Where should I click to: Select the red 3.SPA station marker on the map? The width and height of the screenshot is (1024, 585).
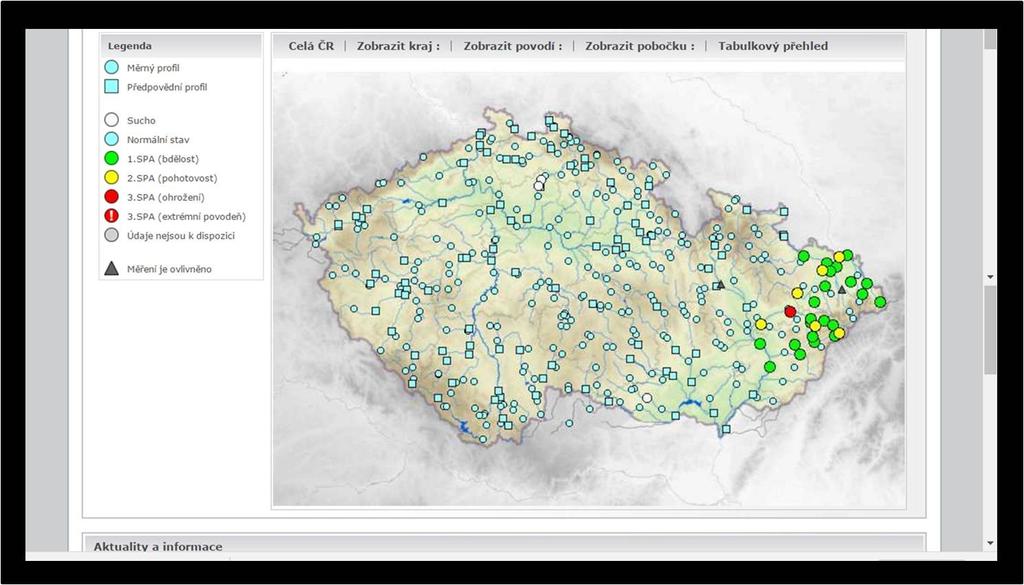point(790,311)
